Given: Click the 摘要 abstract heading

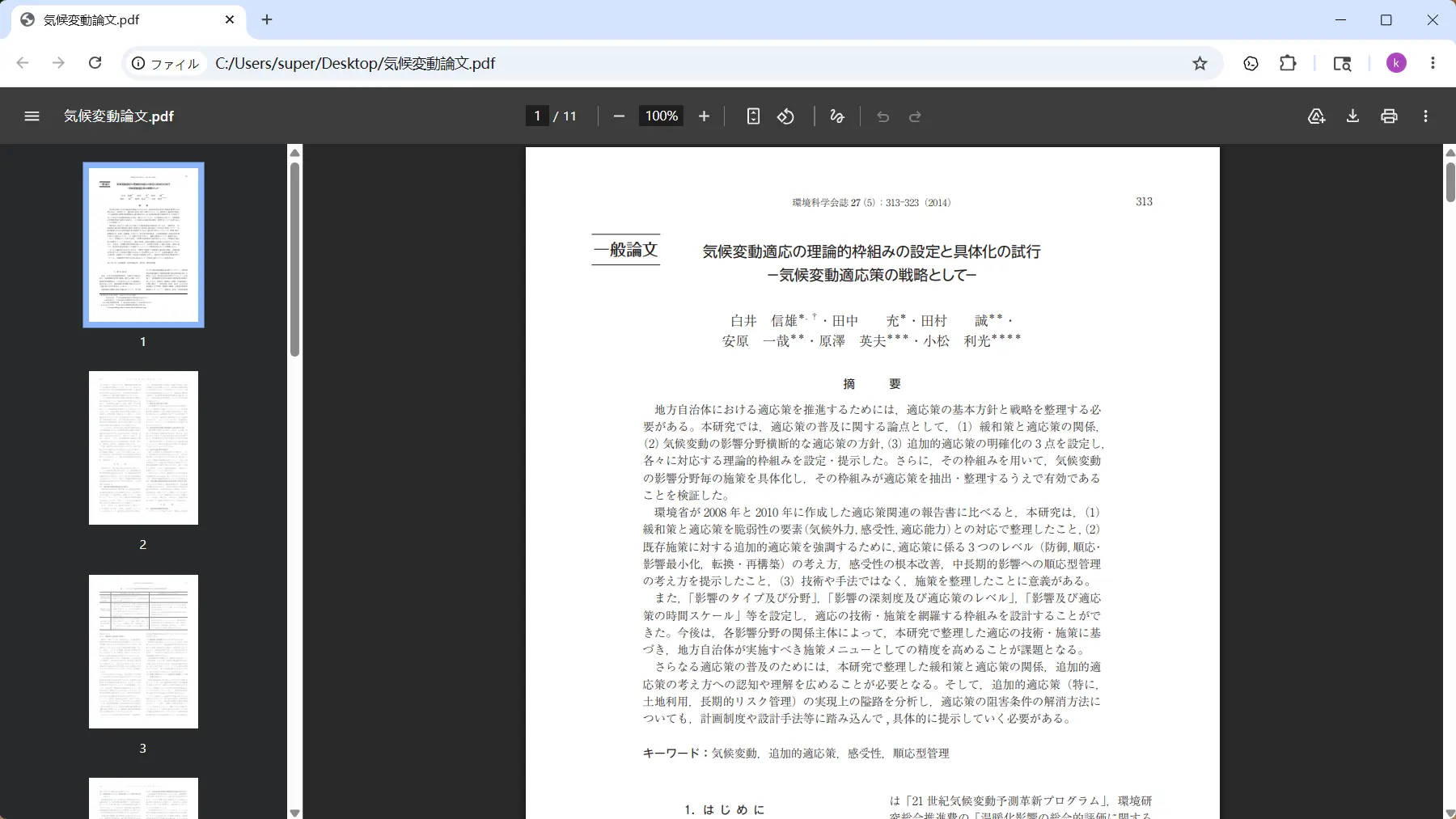Looking at the screenshot, I should coord(871,384).
